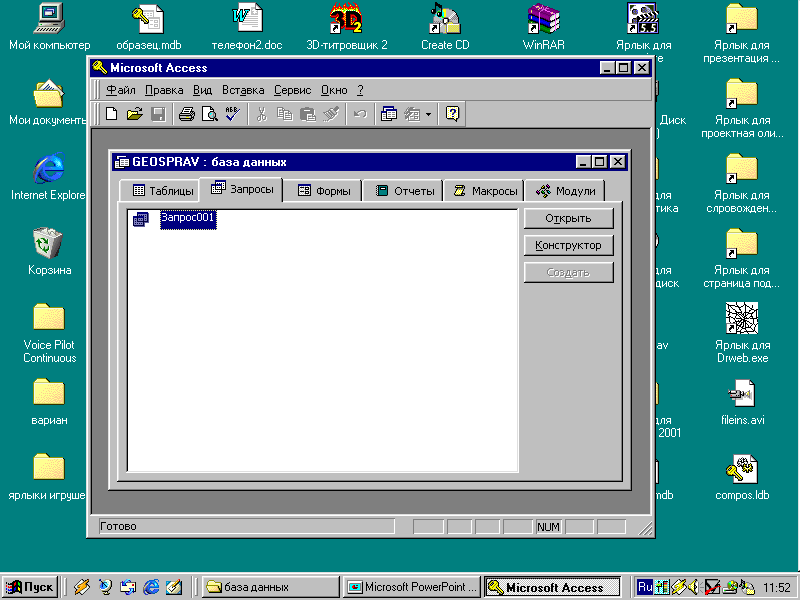The width and height of the screenshot is (800, 600).
Task: Run the Spelling check icon
Action: click(x=233, y=114)
